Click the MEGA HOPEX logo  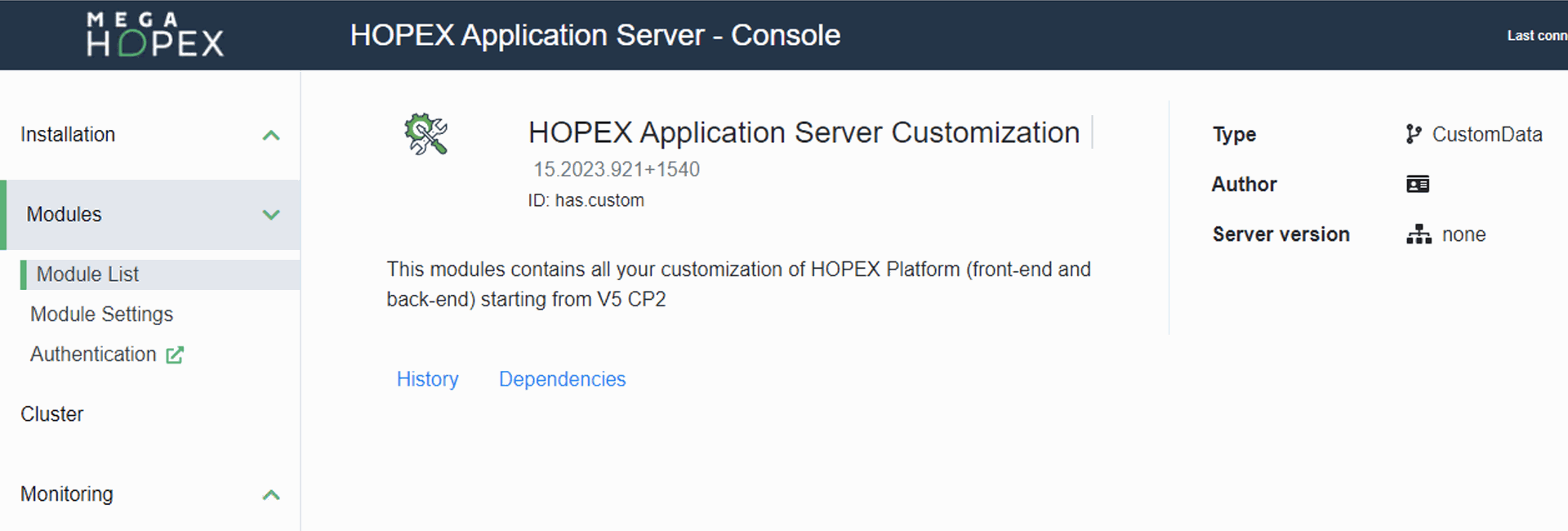click(155, 35)
